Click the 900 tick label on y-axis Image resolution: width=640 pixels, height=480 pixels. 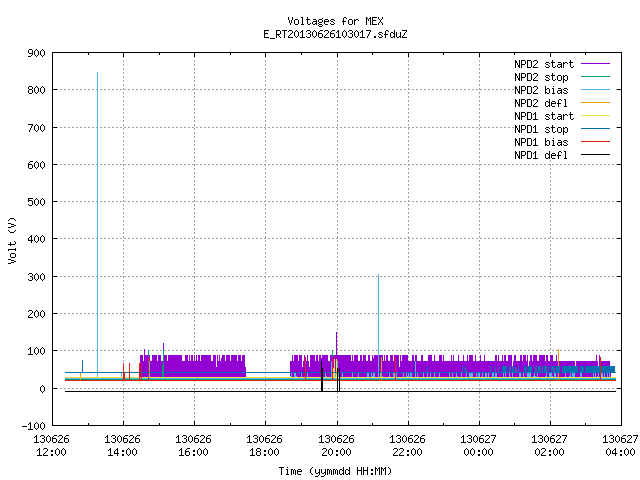point(36,53)
